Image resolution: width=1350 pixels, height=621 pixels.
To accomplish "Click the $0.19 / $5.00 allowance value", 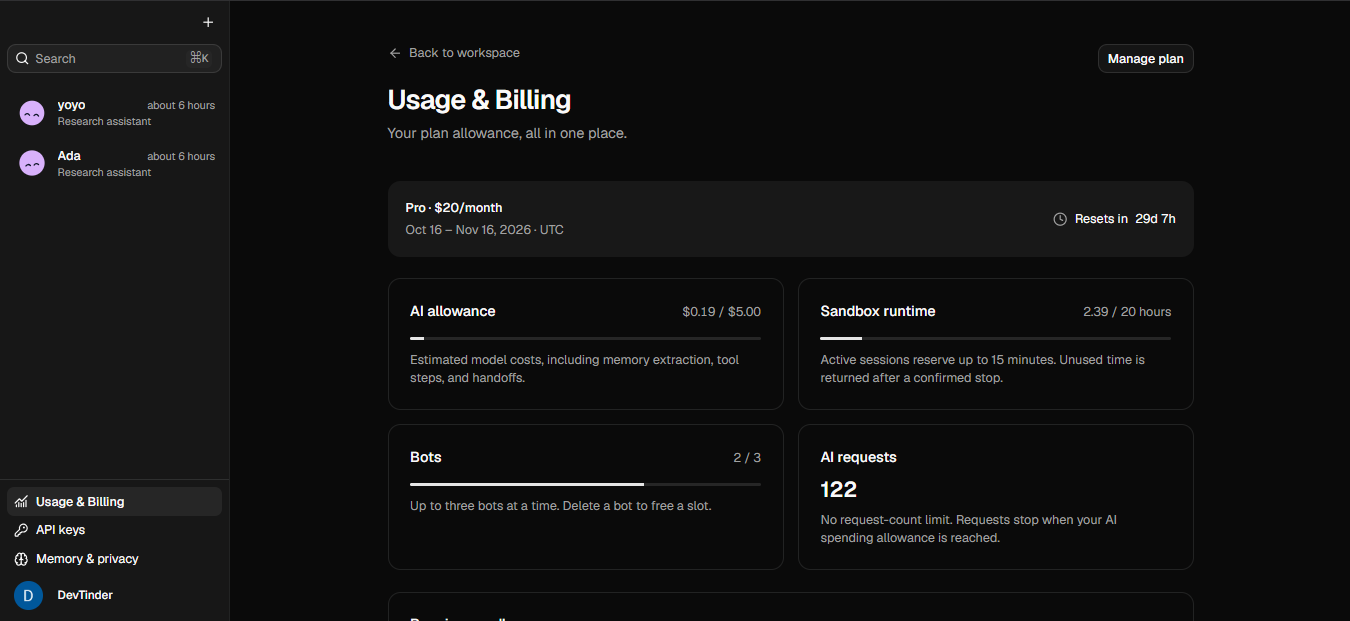I will (721, 312).
